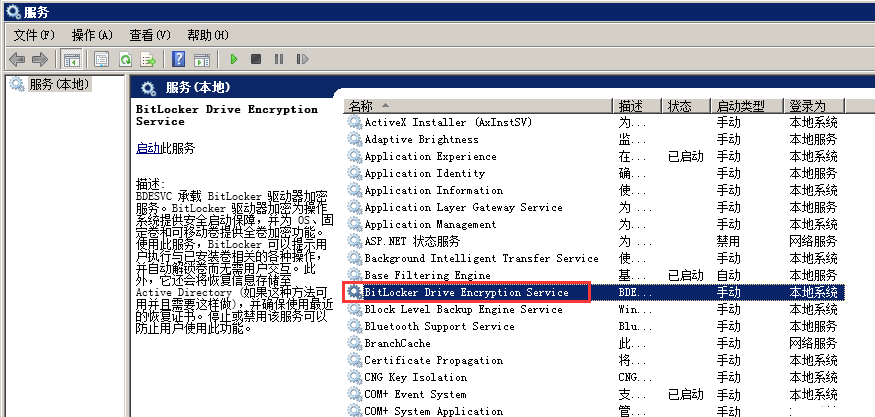Click the Back arrow toolbar icon
Image resolution: width=875 pixels, height=417 pixels.
pos(18,59)
